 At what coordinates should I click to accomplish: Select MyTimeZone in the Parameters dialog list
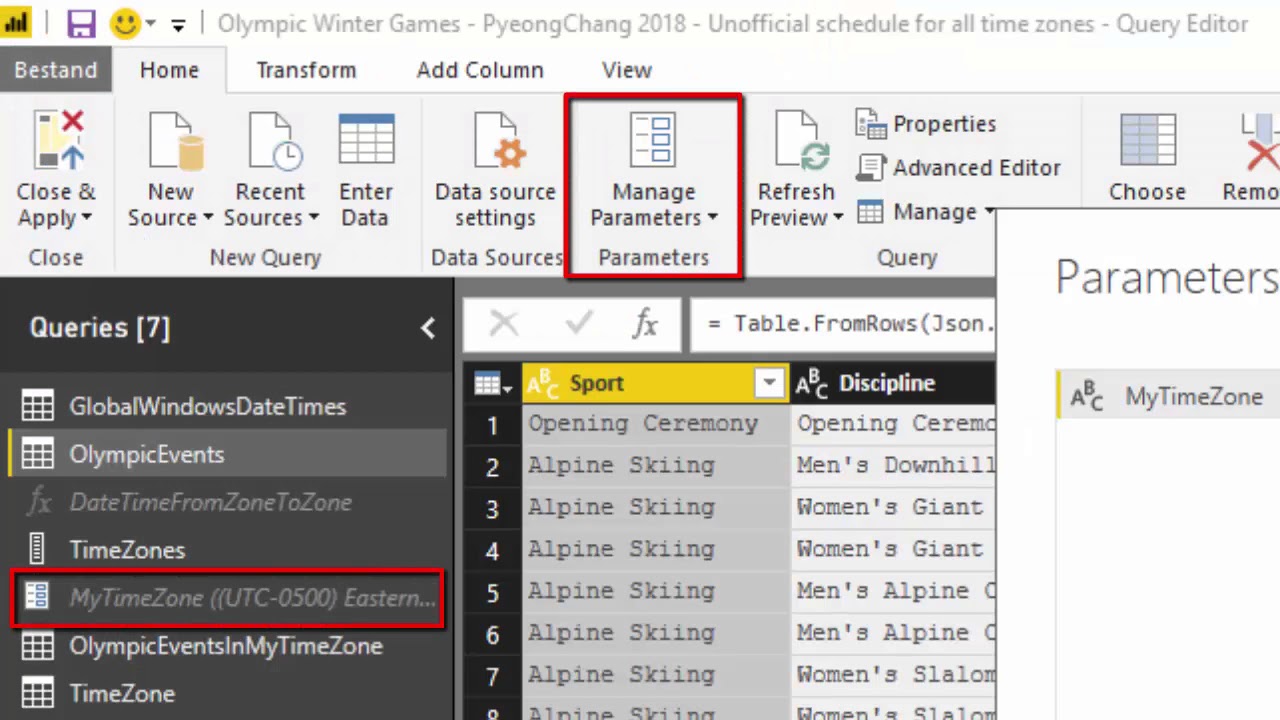[x=1168, y=397]
